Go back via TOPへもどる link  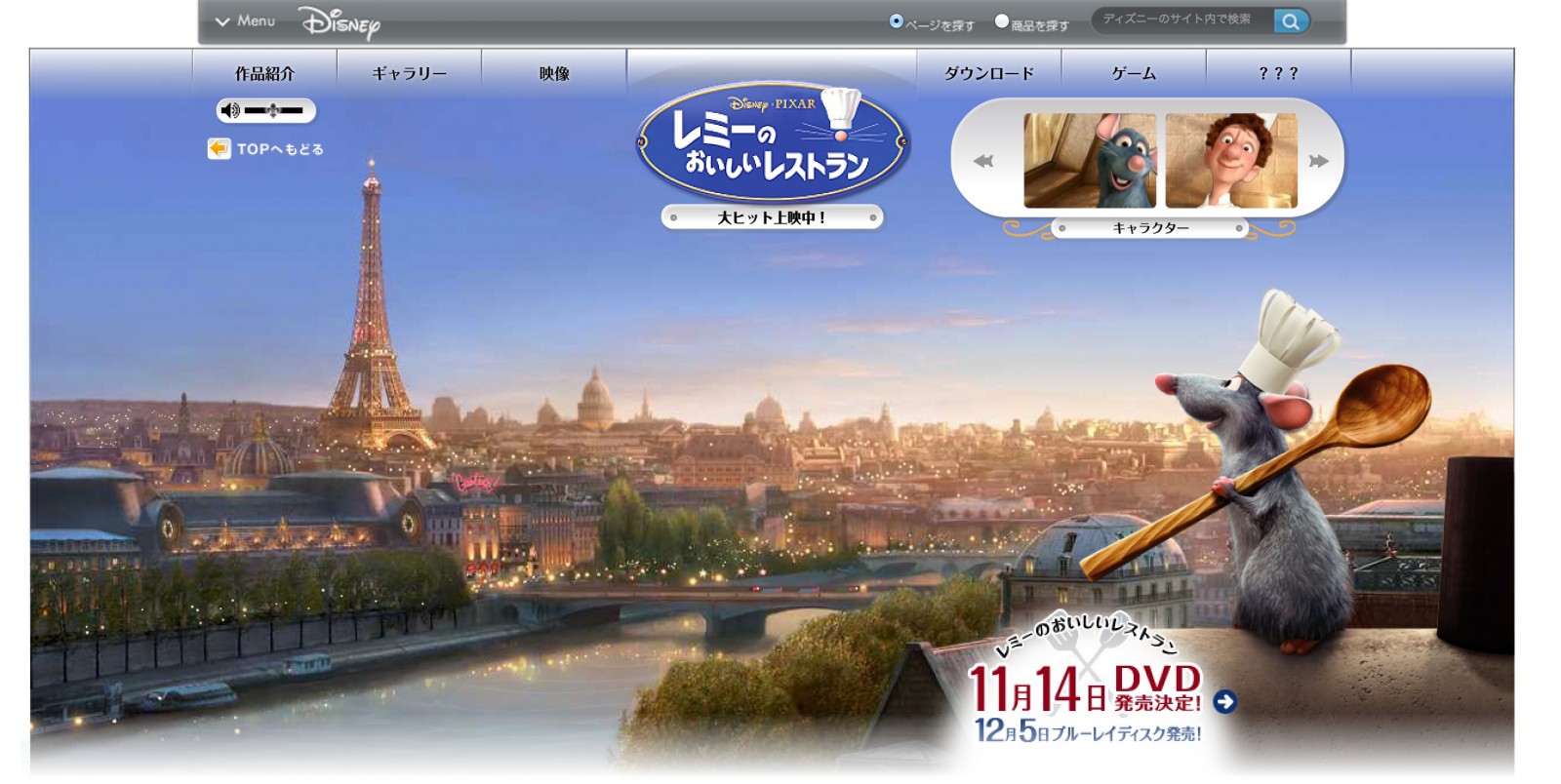(280, 149)
